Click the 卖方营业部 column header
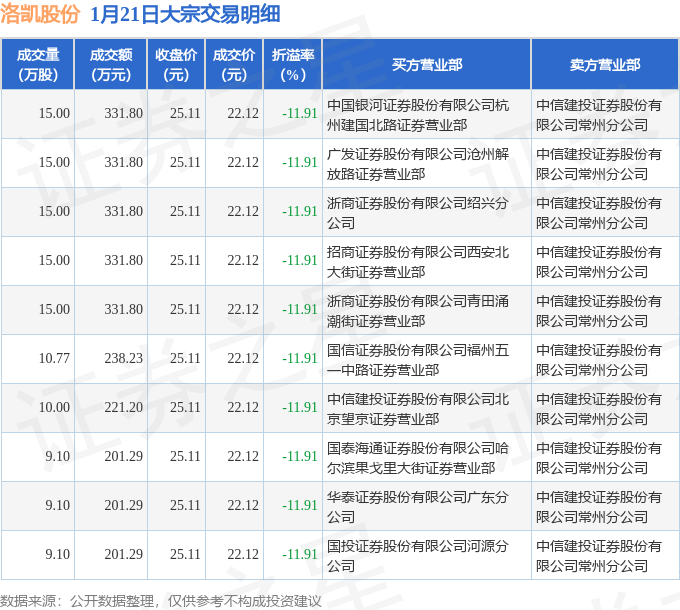Screen dimensions: 680x610 click(604, 65)
